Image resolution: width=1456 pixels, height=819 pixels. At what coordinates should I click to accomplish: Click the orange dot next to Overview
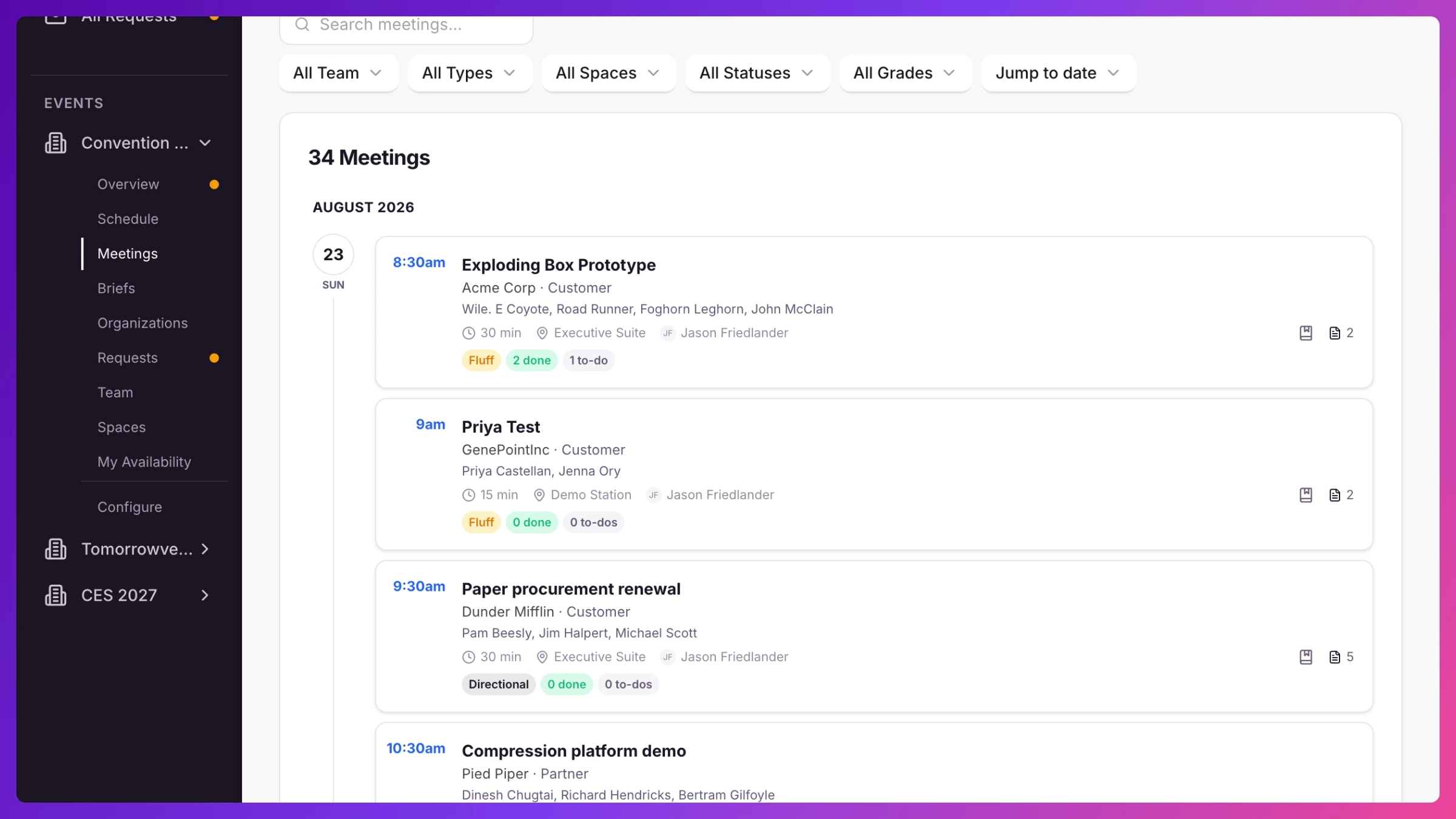click(214, 184)
